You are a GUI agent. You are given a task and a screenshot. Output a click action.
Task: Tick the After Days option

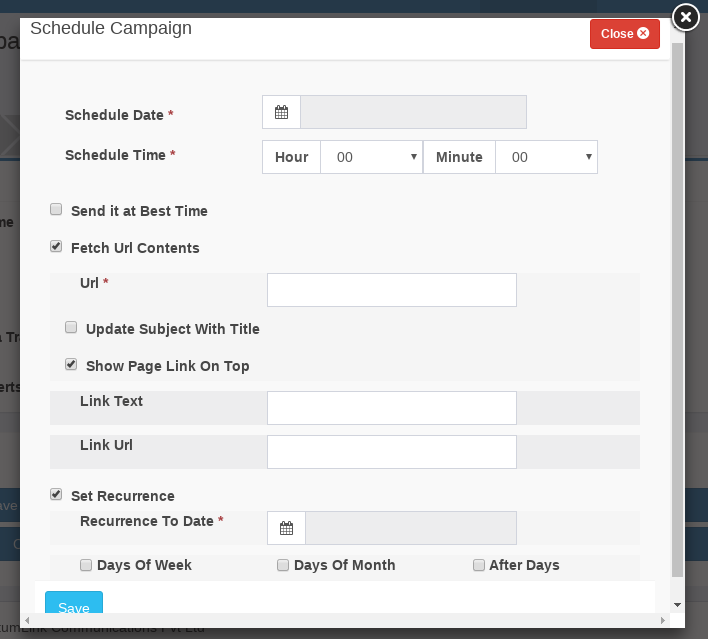(479, 564)
